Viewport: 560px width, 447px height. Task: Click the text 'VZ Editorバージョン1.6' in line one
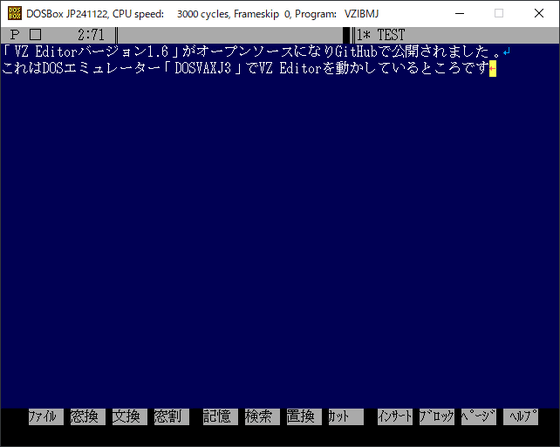point(91,52)
